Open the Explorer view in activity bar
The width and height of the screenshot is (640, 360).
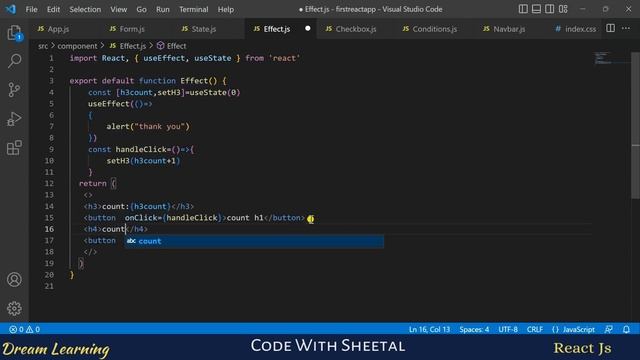[14, 33]
